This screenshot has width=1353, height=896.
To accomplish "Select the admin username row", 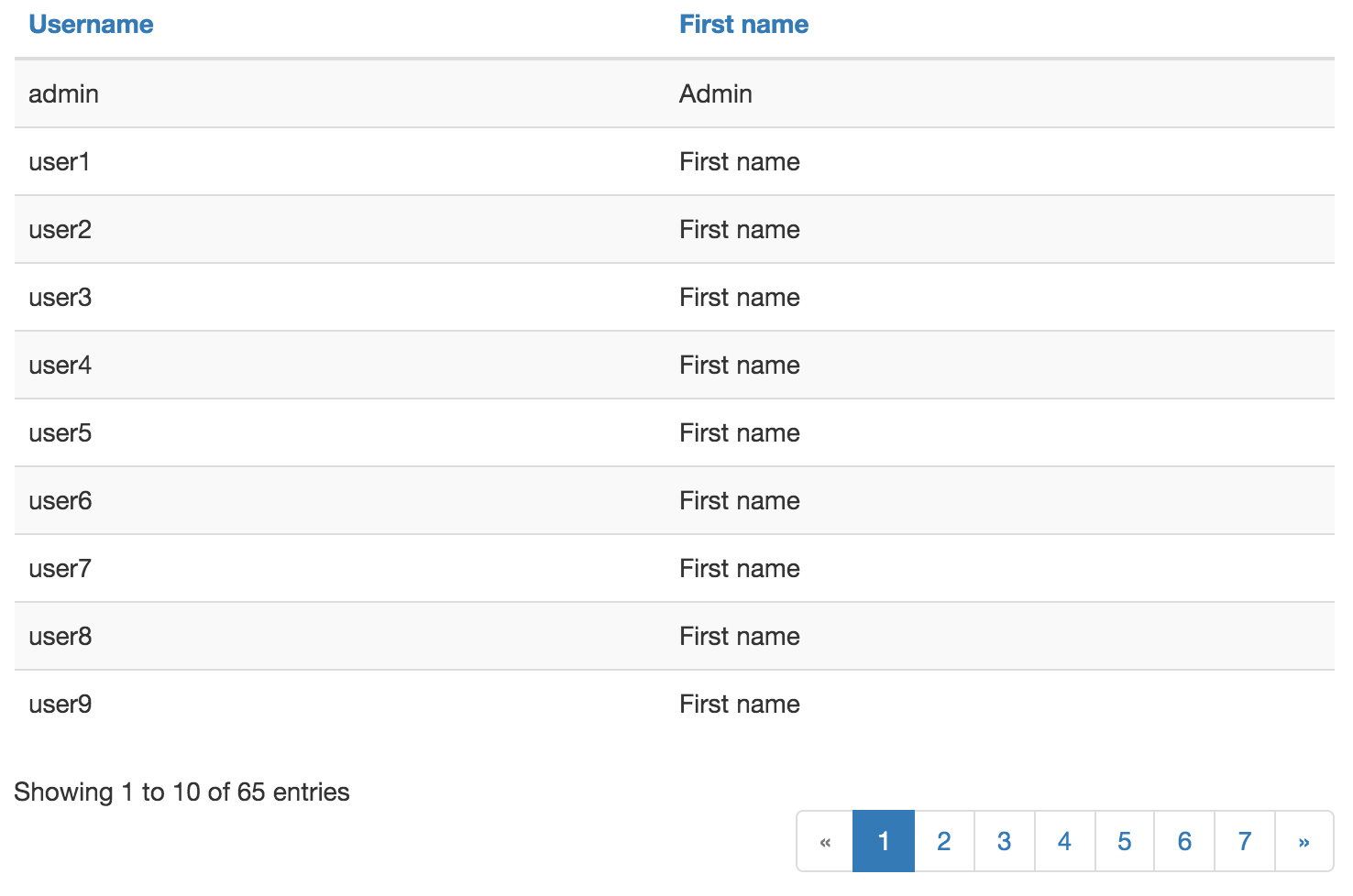I will (63, 93).
